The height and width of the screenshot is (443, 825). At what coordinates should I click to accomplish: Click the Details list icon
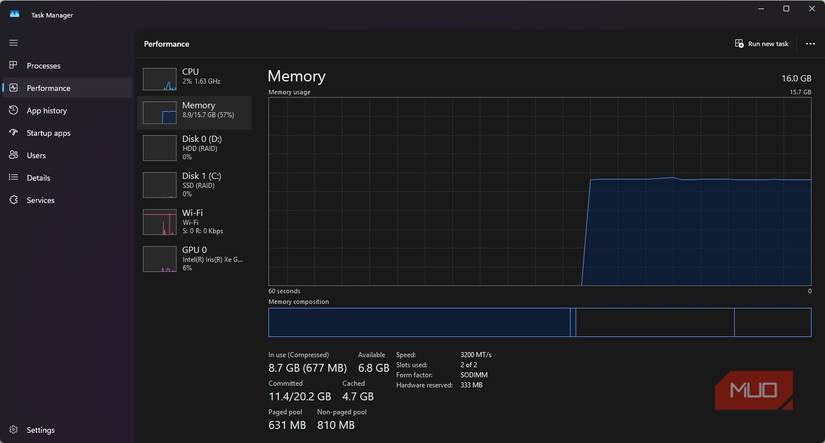(x=14, y=177)
